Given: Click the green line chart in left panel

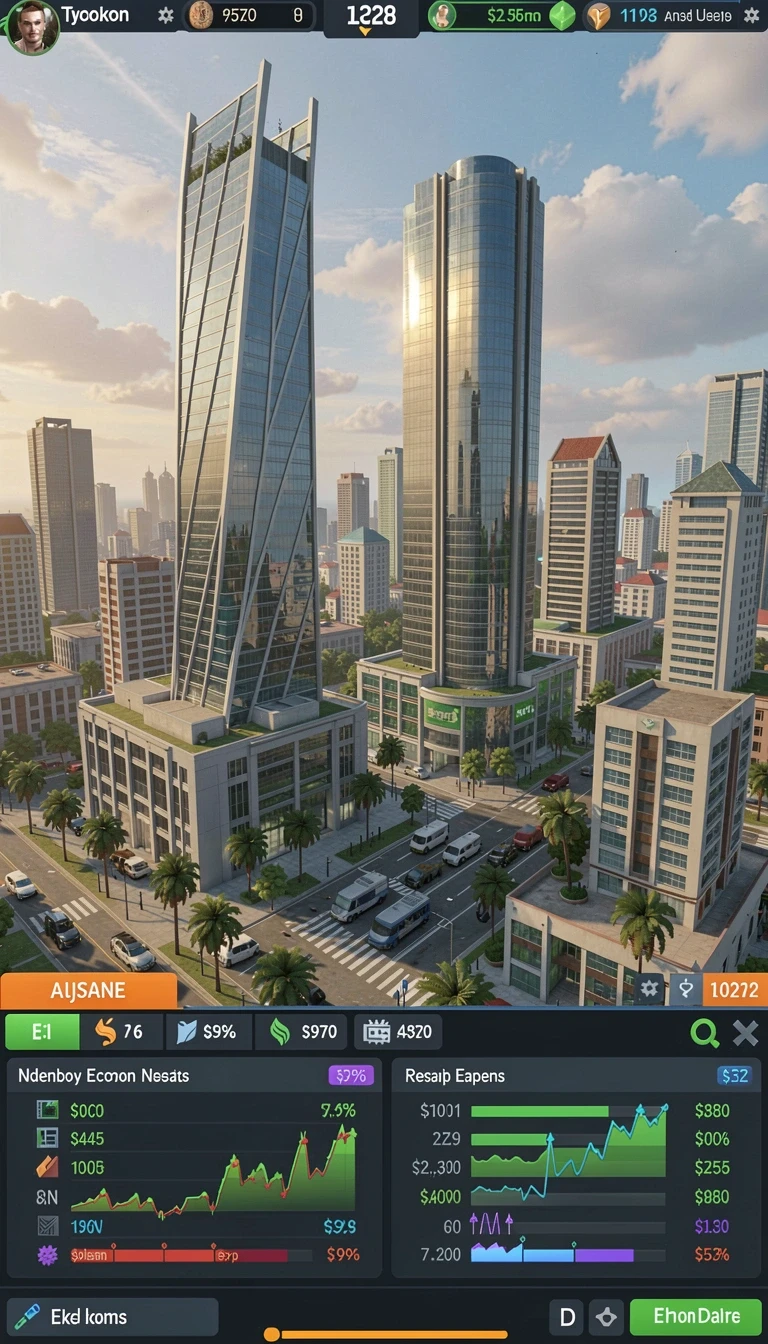Looking at the screenshot, I should [x=213, y=1170].
